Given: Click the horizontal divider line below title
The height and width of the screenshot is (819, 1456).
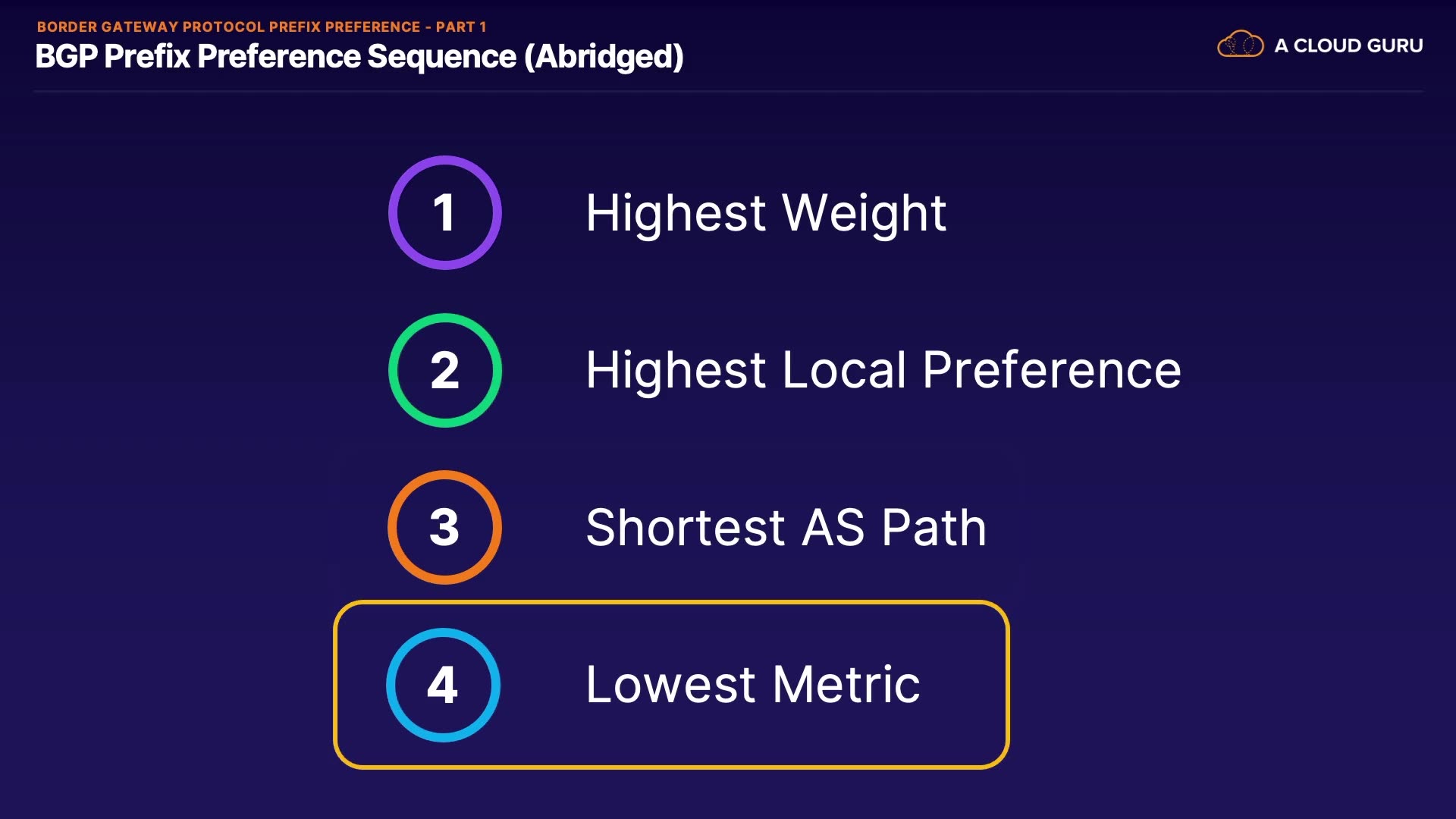Looking at the screenshot, I should click(x=728, y=91).
